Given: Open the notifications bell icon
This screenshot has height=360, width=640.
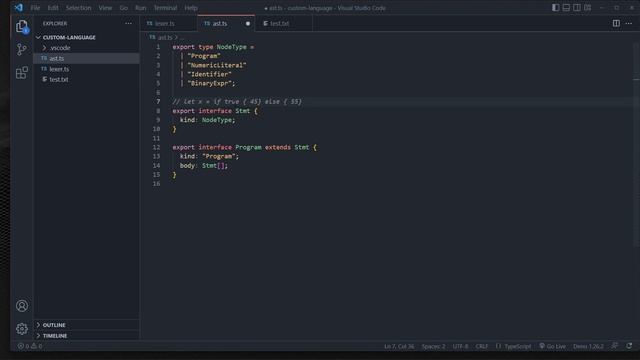Looking at the screenshot, I should [x=629, y=346].
